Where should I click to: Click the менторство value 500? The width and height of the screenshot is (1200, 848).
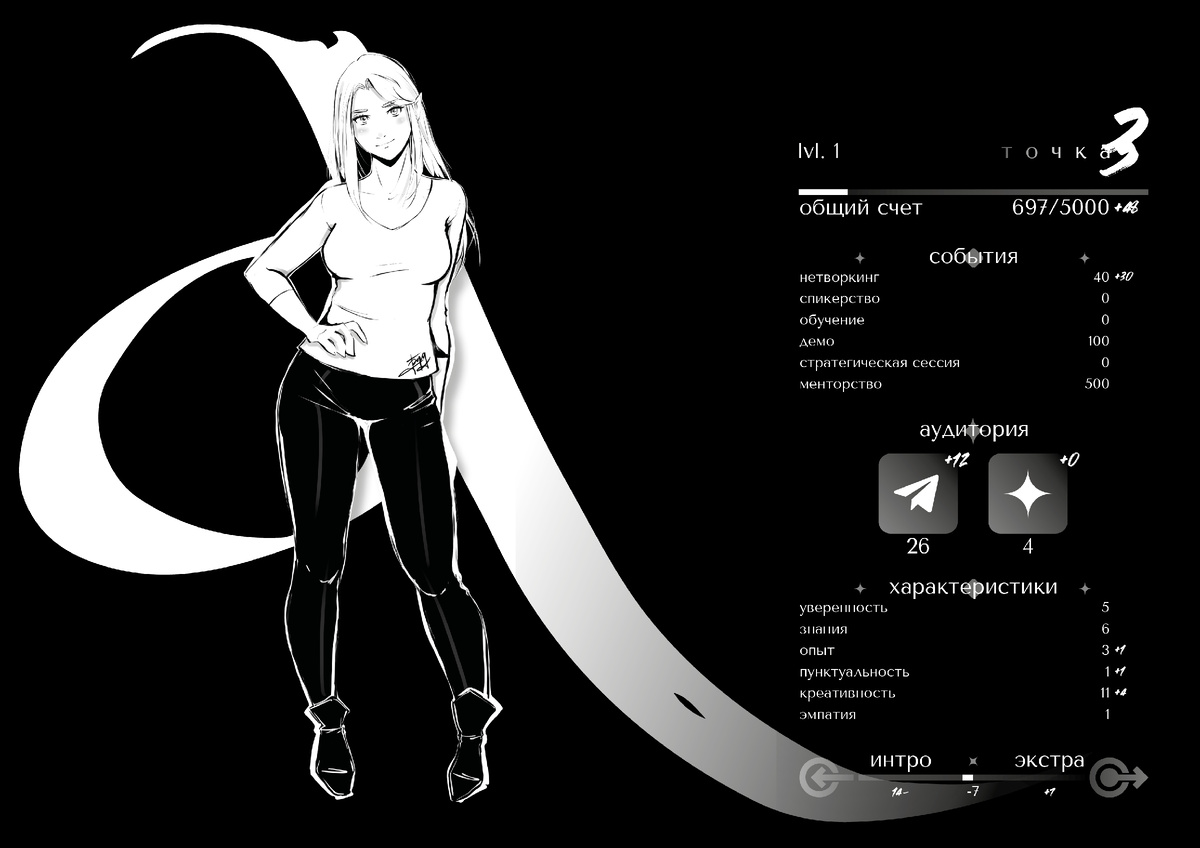pyautogui.click(x=1097, y=384)
